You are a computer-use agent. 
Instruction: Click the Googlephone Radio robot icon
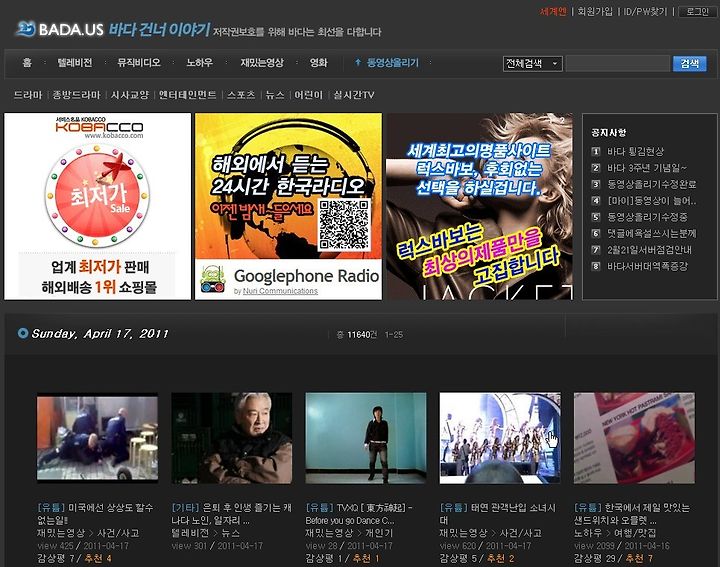coord(213,279)
